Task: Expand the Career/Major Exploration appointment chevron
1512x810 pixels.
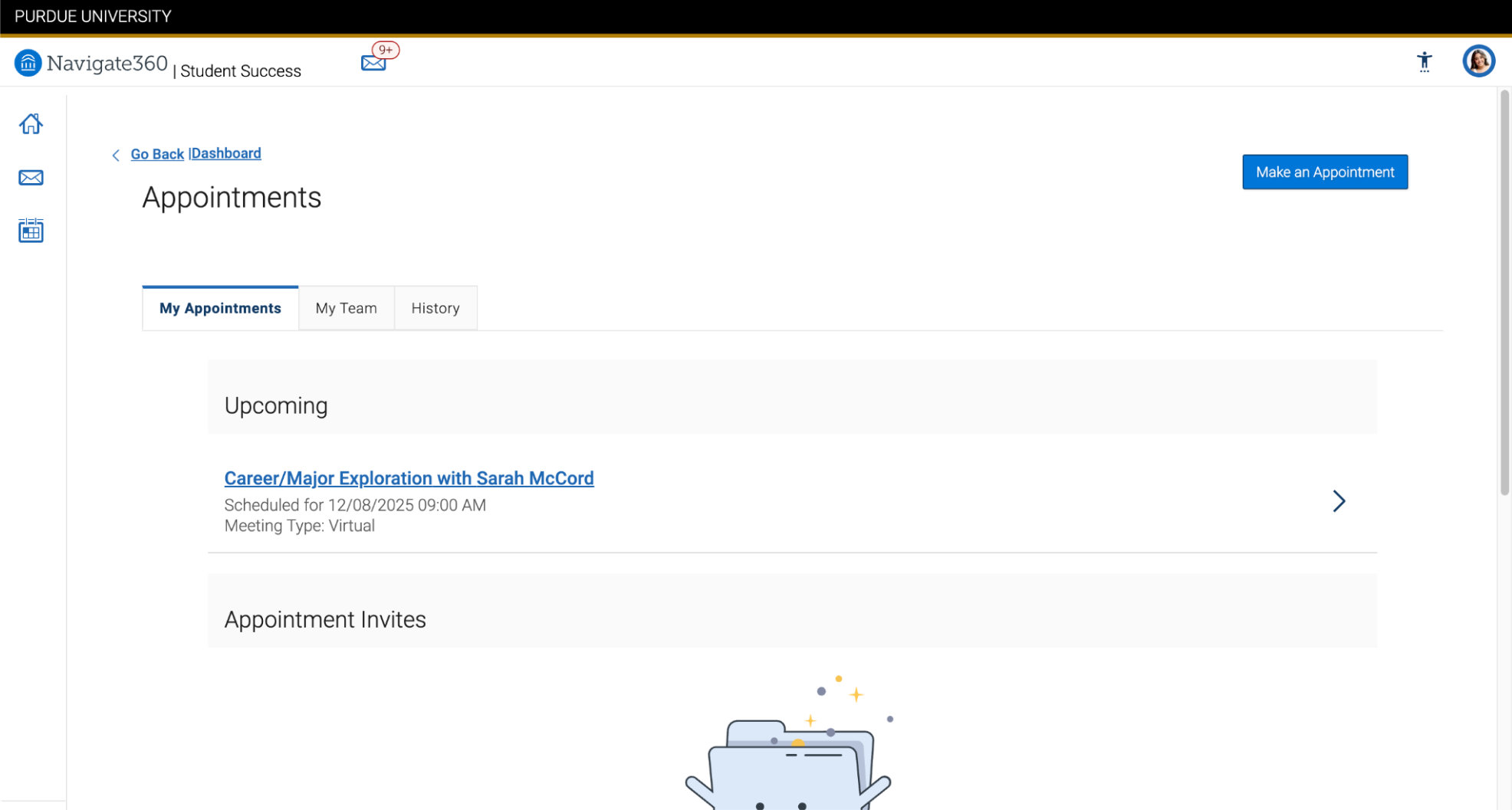Action: pos(1339,501)
